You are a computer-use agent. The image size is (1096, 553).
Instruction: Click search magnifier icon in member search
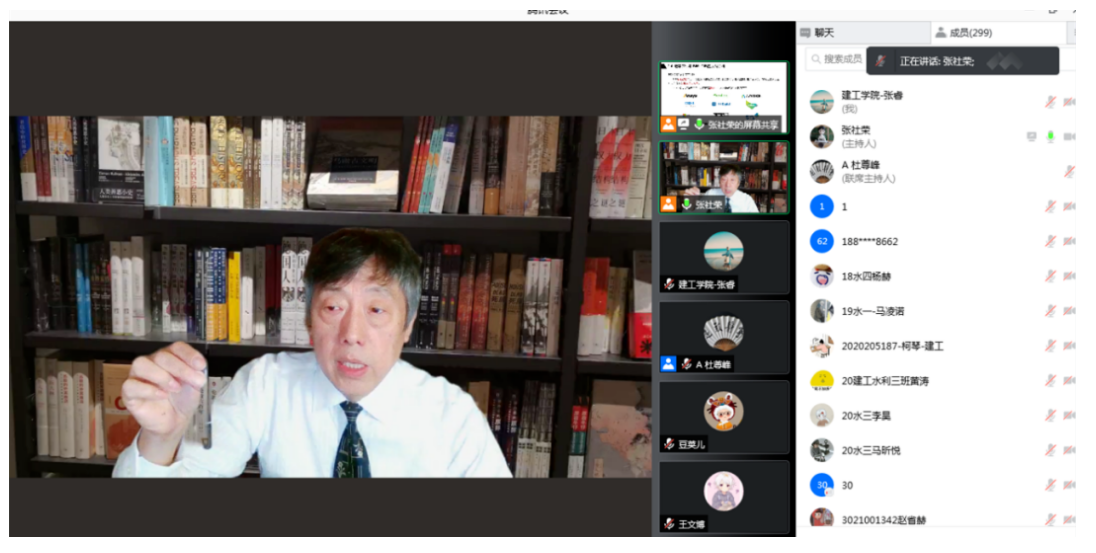click(816, 59)
